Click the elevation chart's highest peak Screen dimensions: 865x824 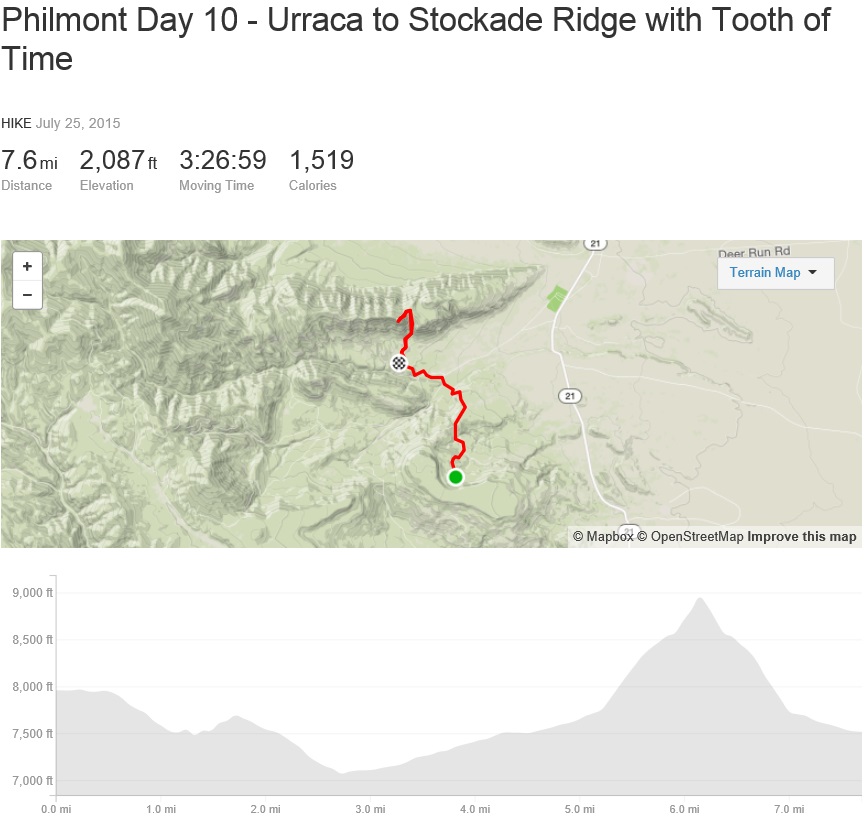pos(699,599)
